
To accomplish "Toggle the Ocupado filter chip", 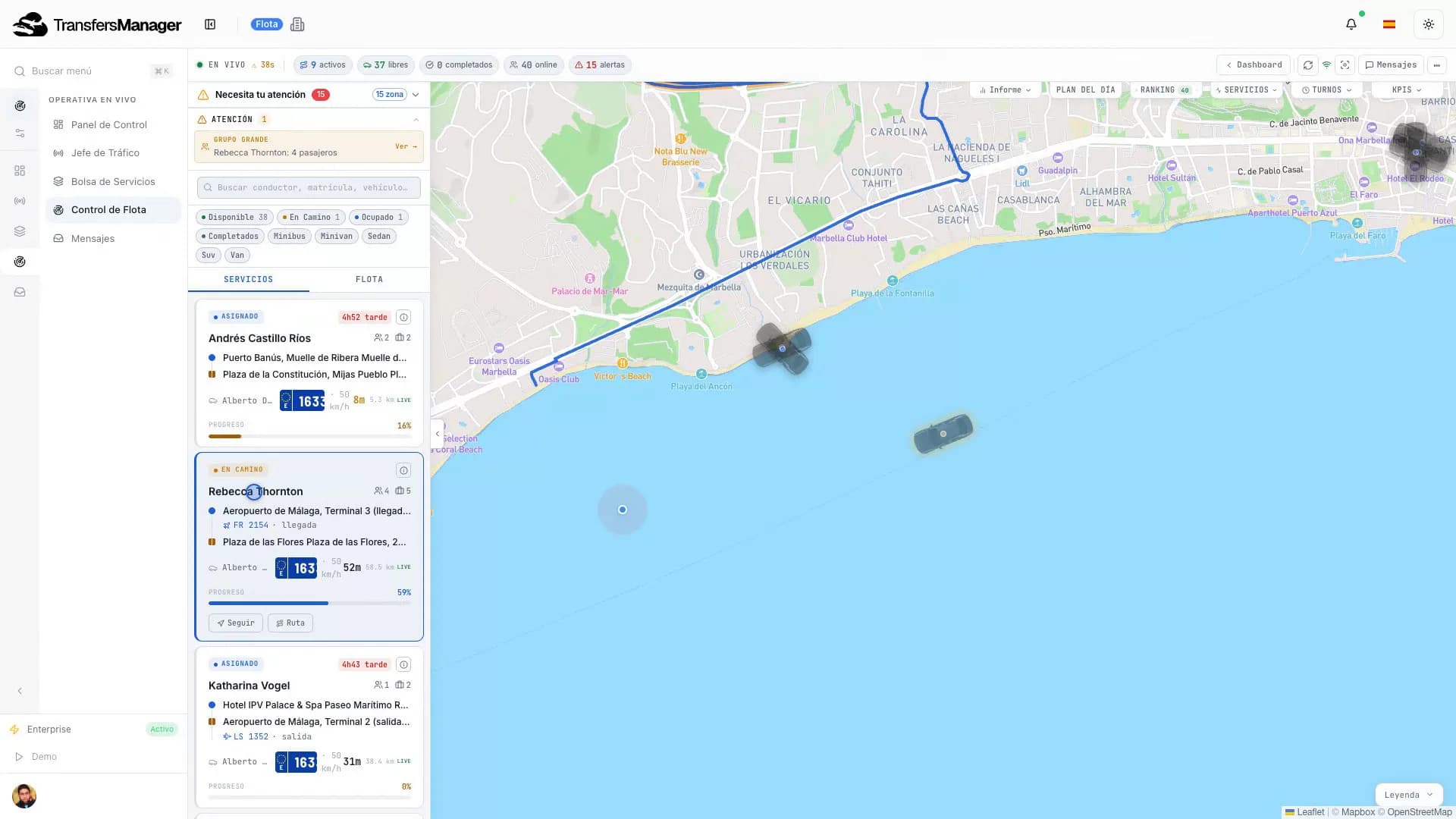I will point(378,217).
